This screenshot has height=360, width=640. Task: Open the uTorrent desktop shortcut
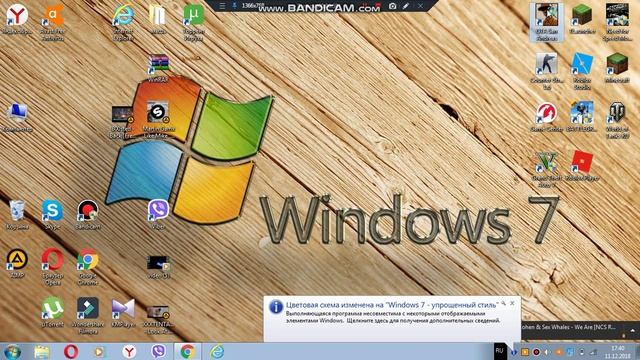coord(52,312)
